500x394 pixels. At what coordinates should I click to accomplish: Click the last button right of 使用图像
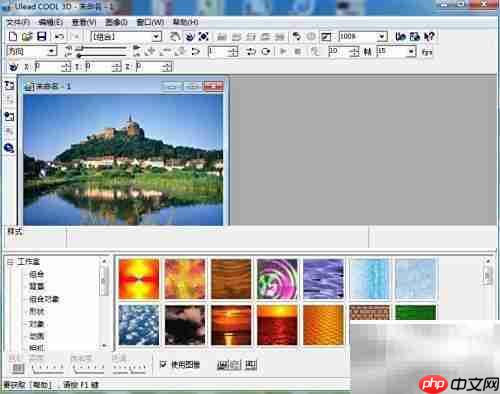tap(251, 365)
